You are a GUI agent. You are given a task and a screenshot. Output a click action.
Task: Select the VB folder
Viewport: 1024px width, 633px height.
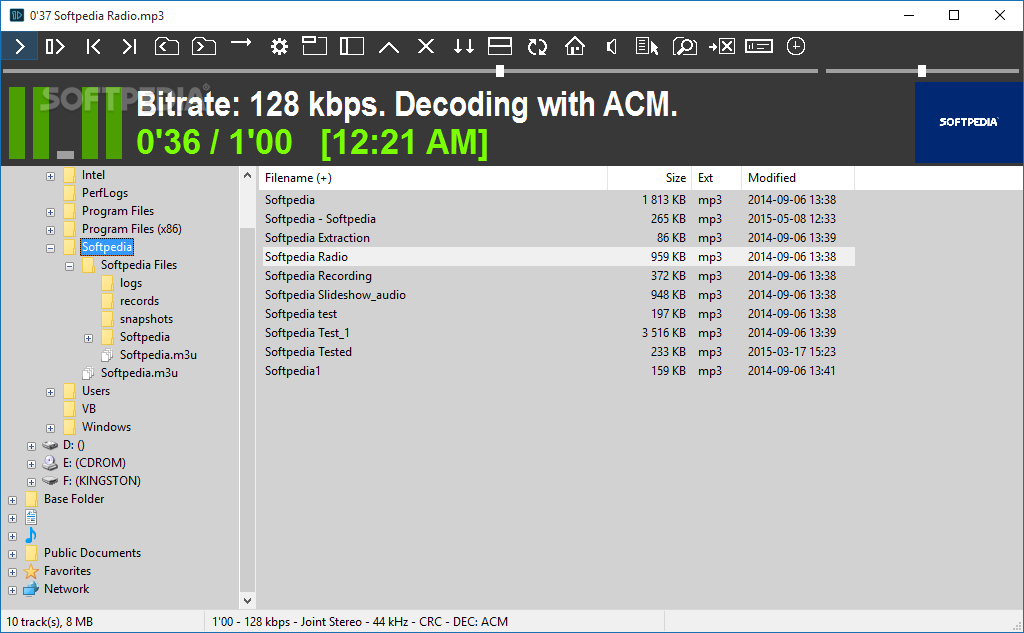click(89, 408)
